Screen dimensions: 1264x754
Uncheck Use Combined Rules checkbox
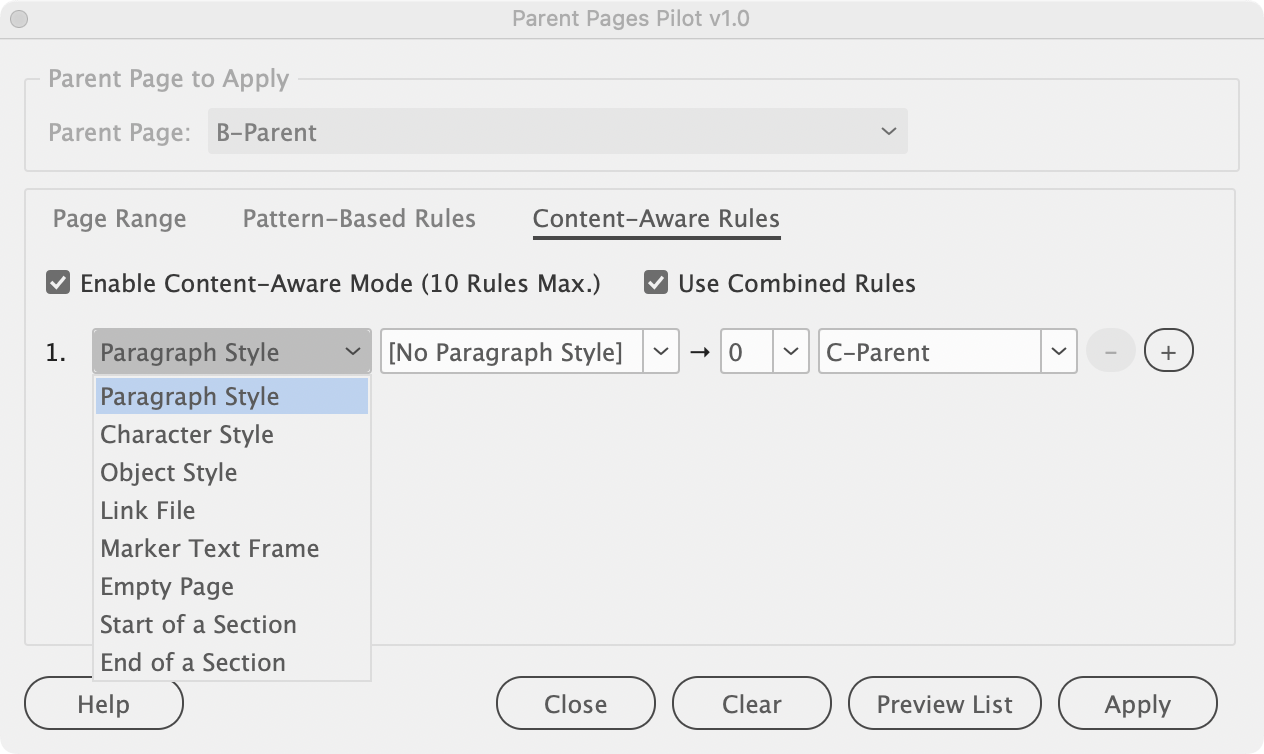pyautogui.click(x=656, y=283)
